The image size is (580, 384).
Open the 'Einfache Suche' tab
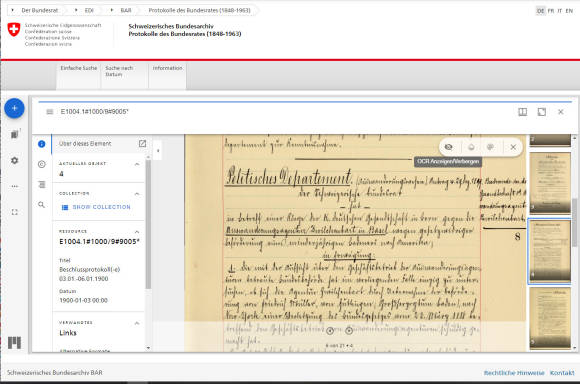point(78,75)
